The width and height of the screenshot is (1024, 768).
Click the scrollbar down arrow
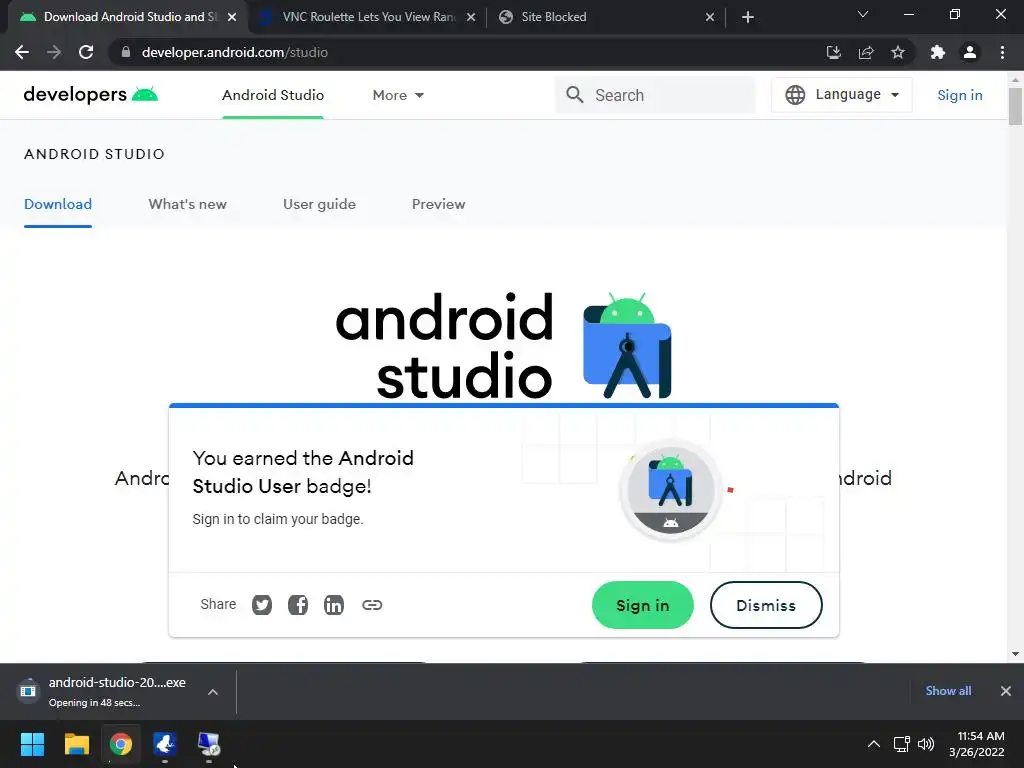[x=1015, y=653]
